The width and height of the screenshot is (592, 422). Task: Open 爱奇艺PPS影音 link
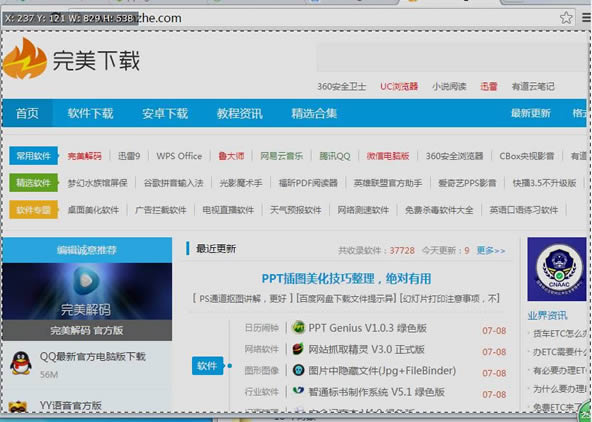tap(467, 183)
